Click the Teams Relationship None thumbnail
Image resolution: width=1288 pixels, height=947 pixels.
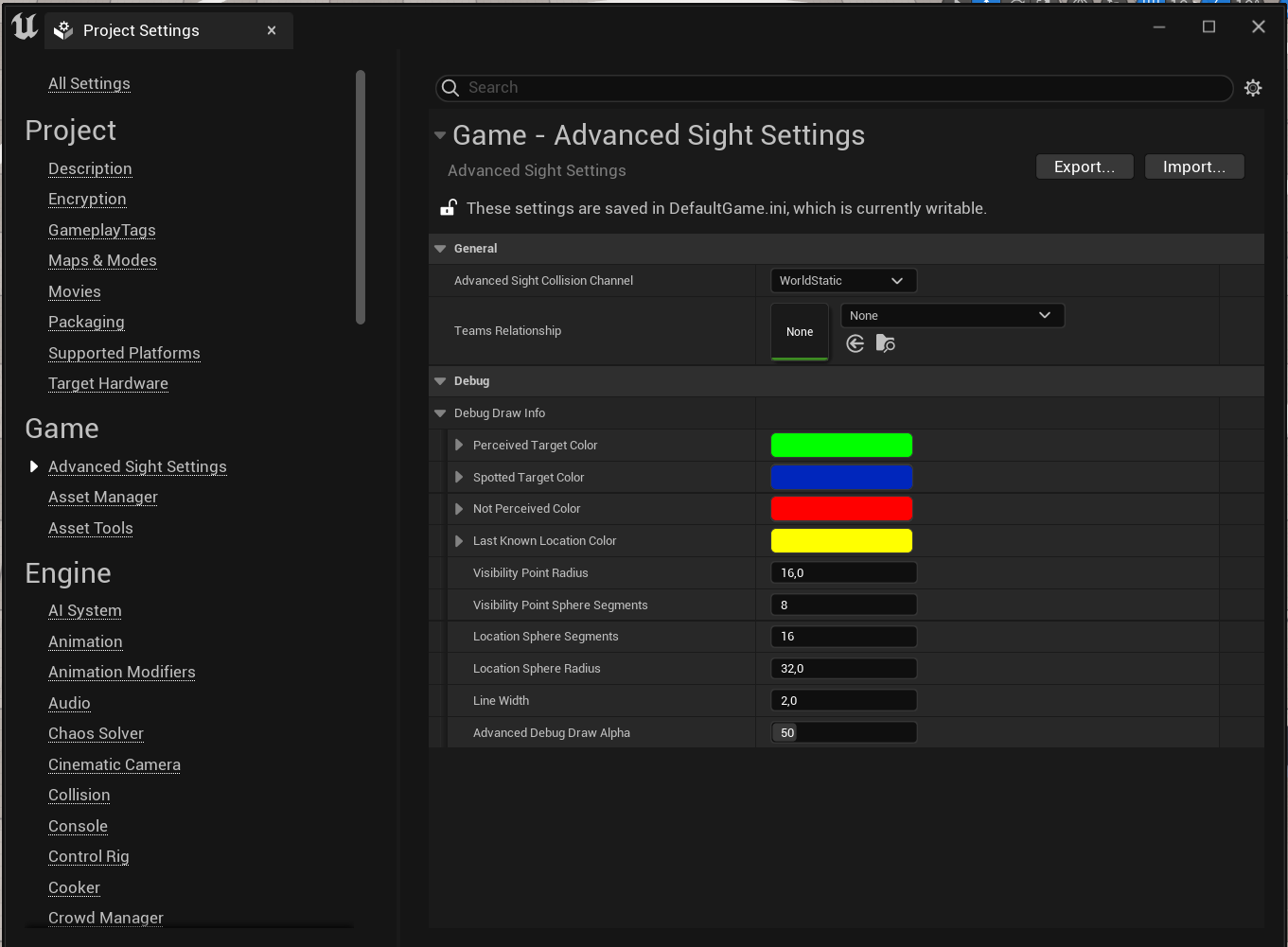800,331
